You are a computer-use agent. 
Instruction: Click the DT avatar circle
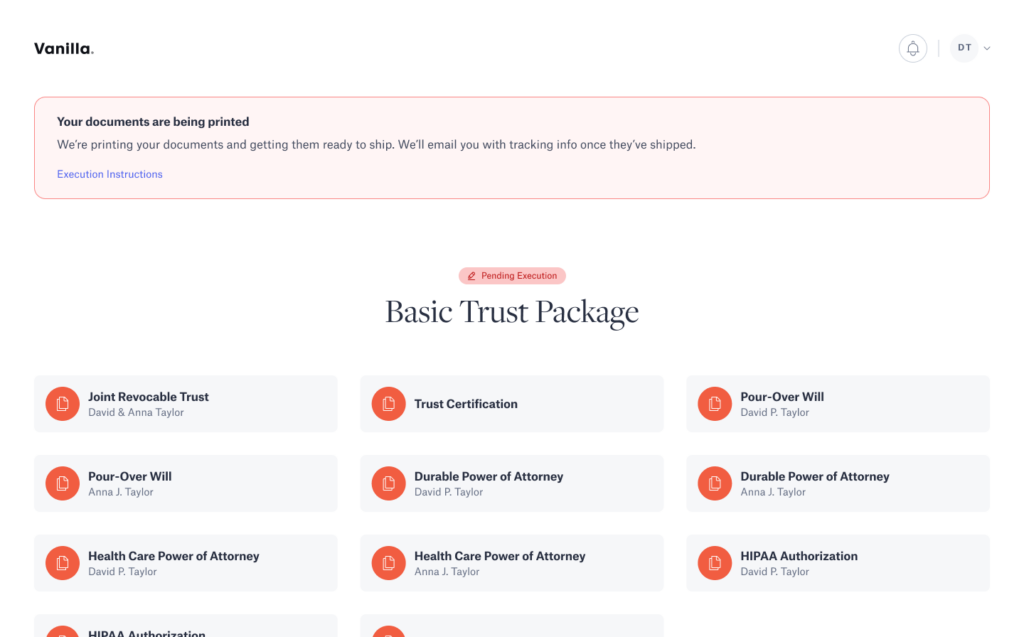coord(963,48)
